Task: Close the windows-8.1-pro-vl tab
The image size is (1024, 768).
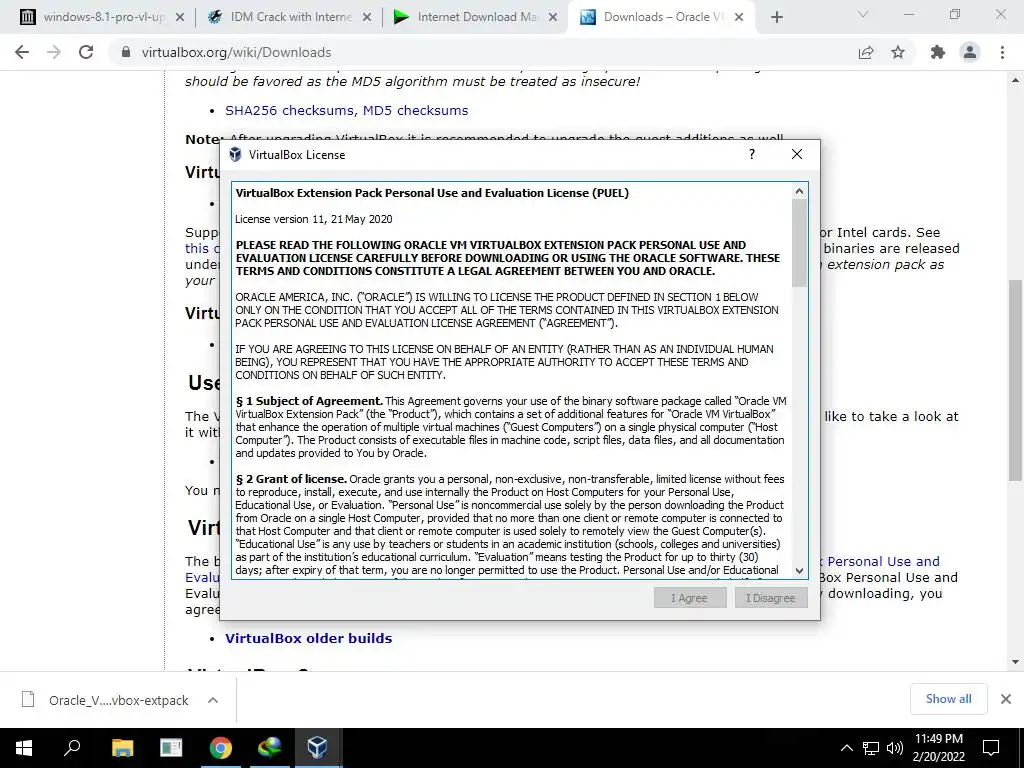Action: (180, 18)
